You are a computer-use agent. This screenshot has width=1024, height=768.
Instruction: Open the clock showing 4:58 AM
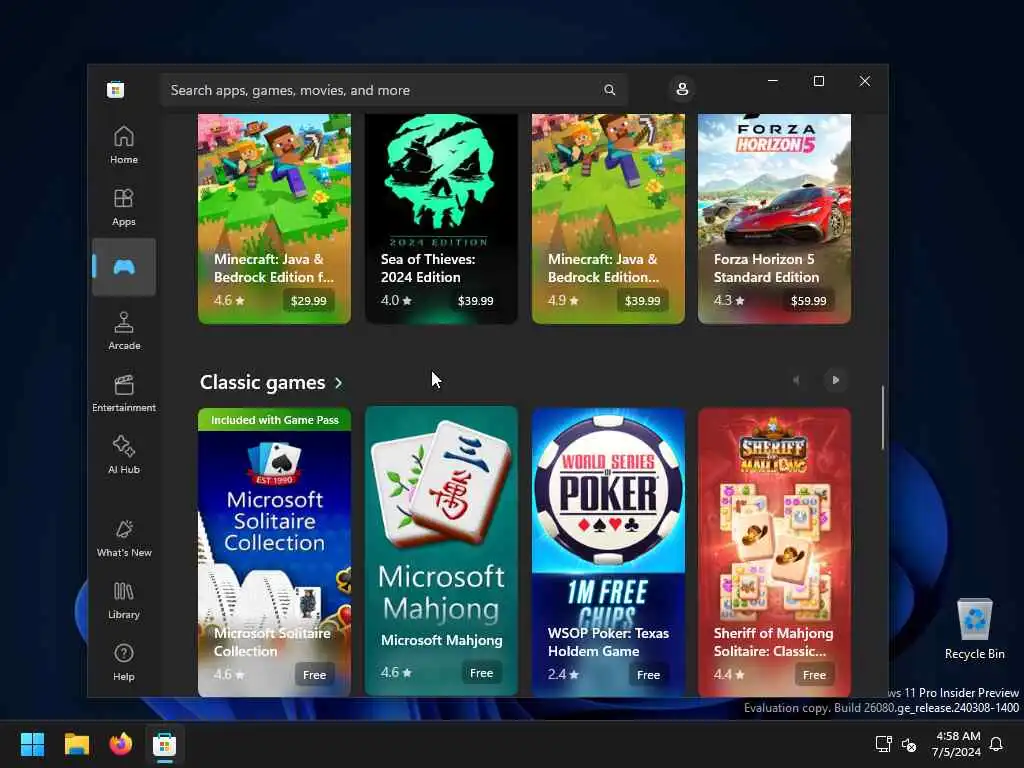957,744
